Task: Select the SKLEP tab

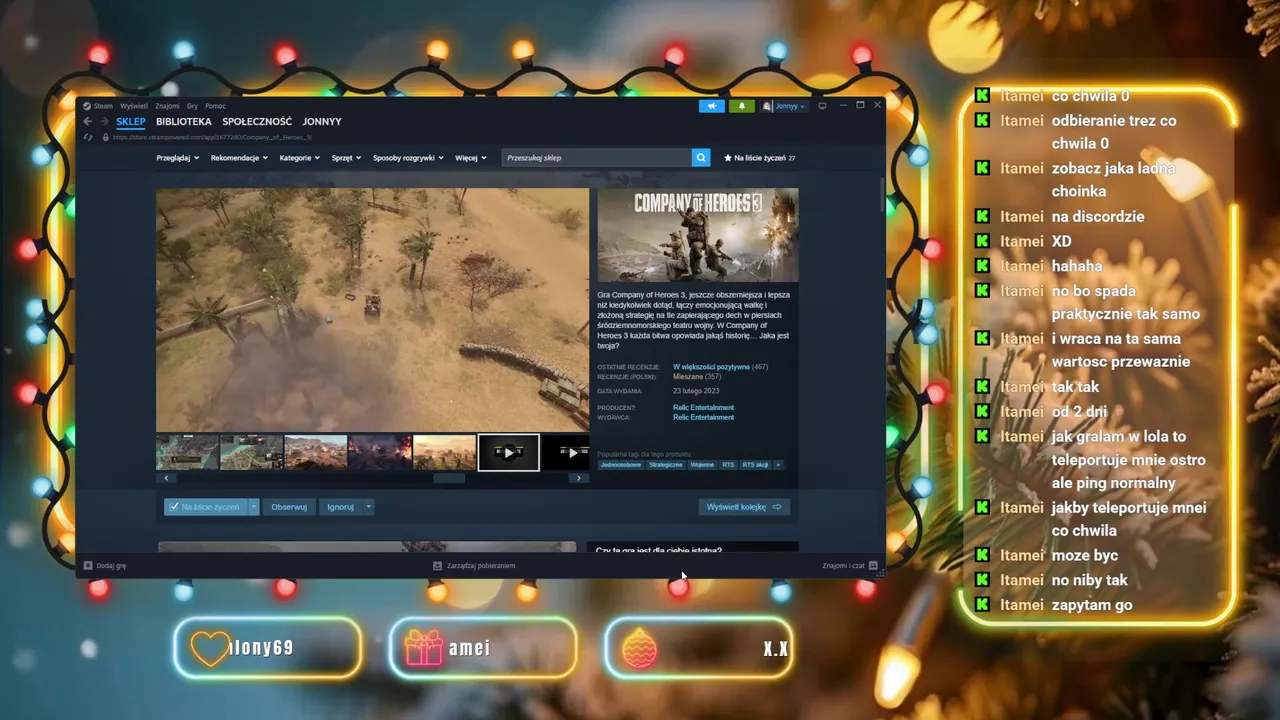Action: point(131,122)
